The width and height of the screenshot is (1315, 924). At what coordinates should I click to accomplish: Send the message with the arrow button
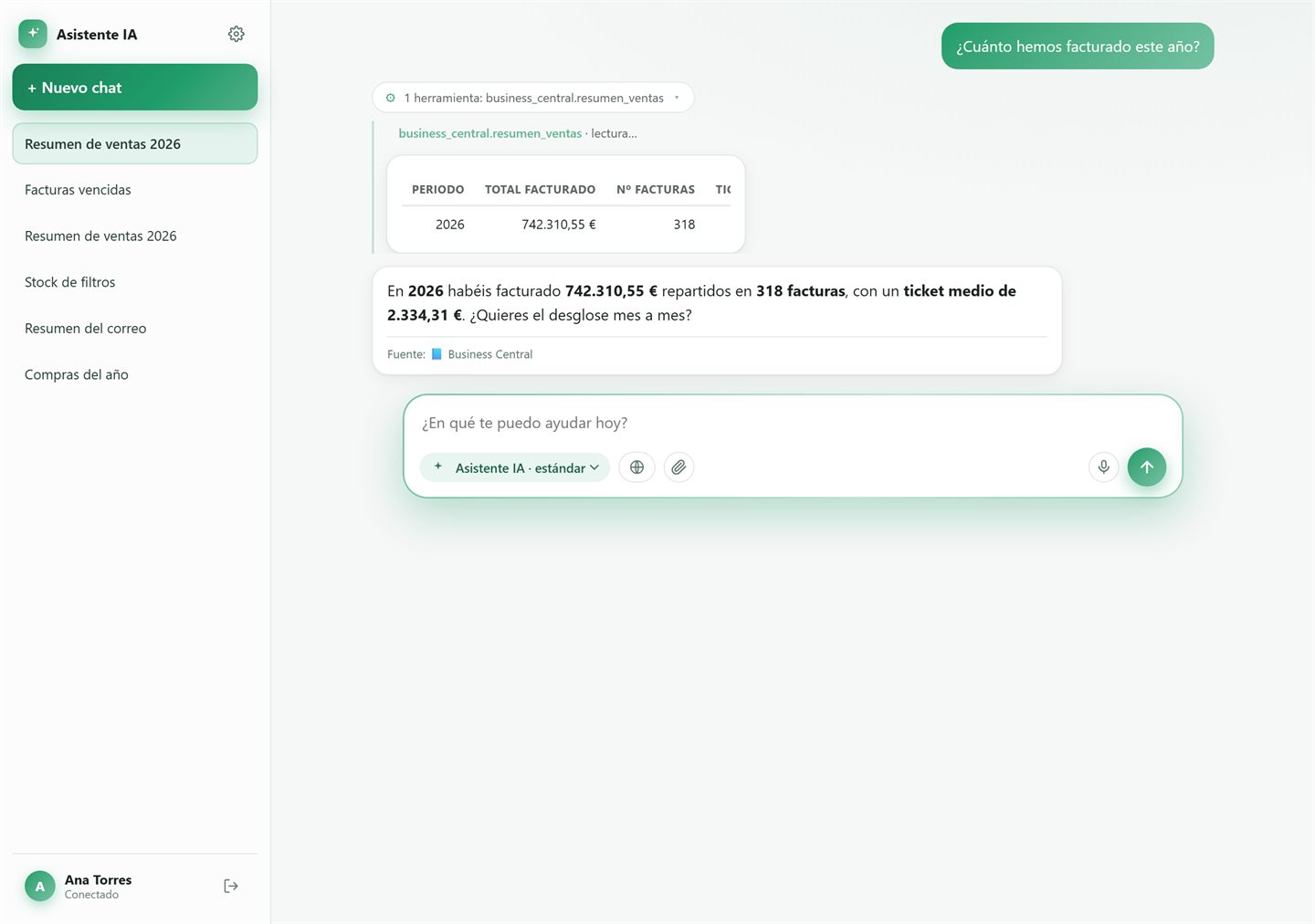tap(1146, 467)
